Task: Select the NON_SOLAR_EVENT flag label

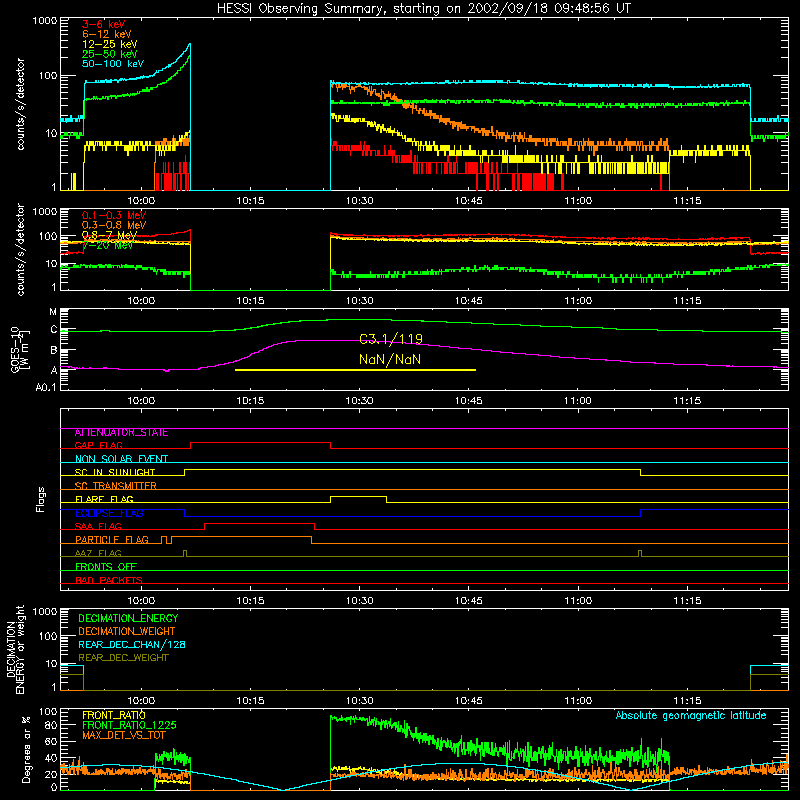Action: pos(121,459)
